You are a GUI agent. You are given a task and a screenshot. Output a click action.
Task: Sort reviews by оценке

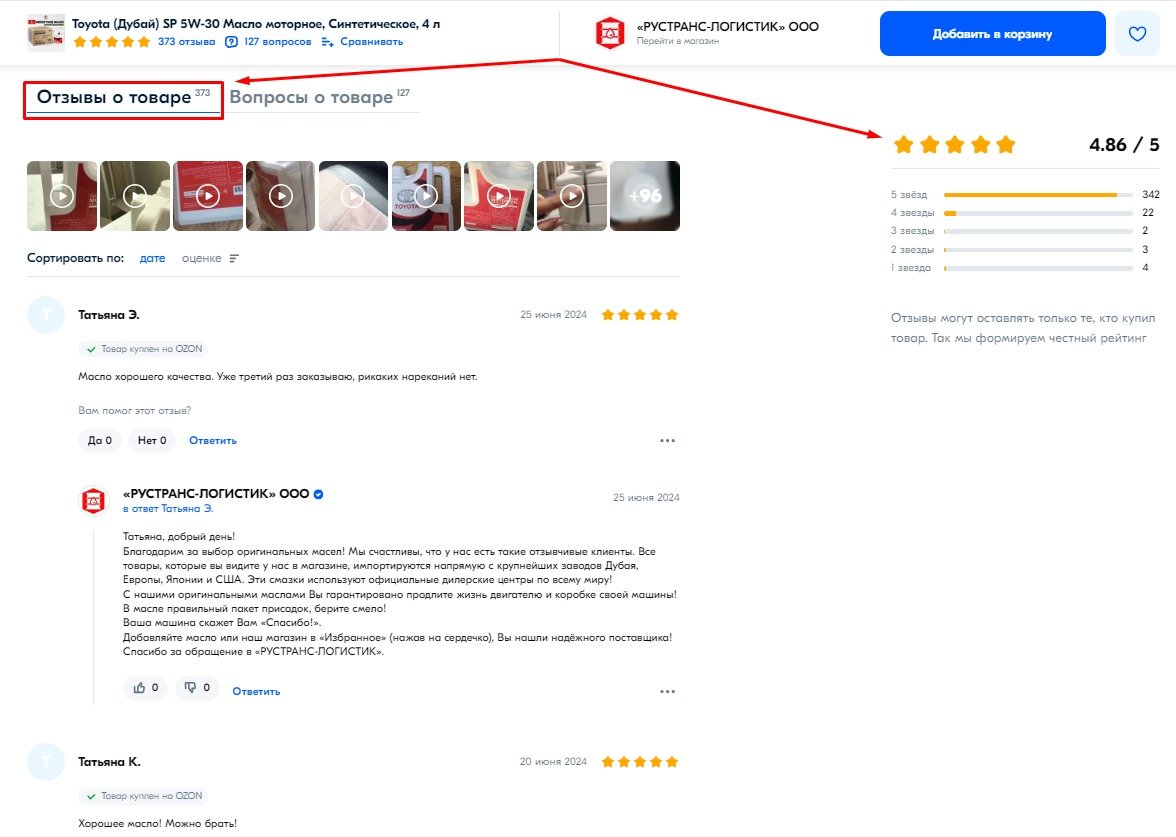(x=202, y=258)
